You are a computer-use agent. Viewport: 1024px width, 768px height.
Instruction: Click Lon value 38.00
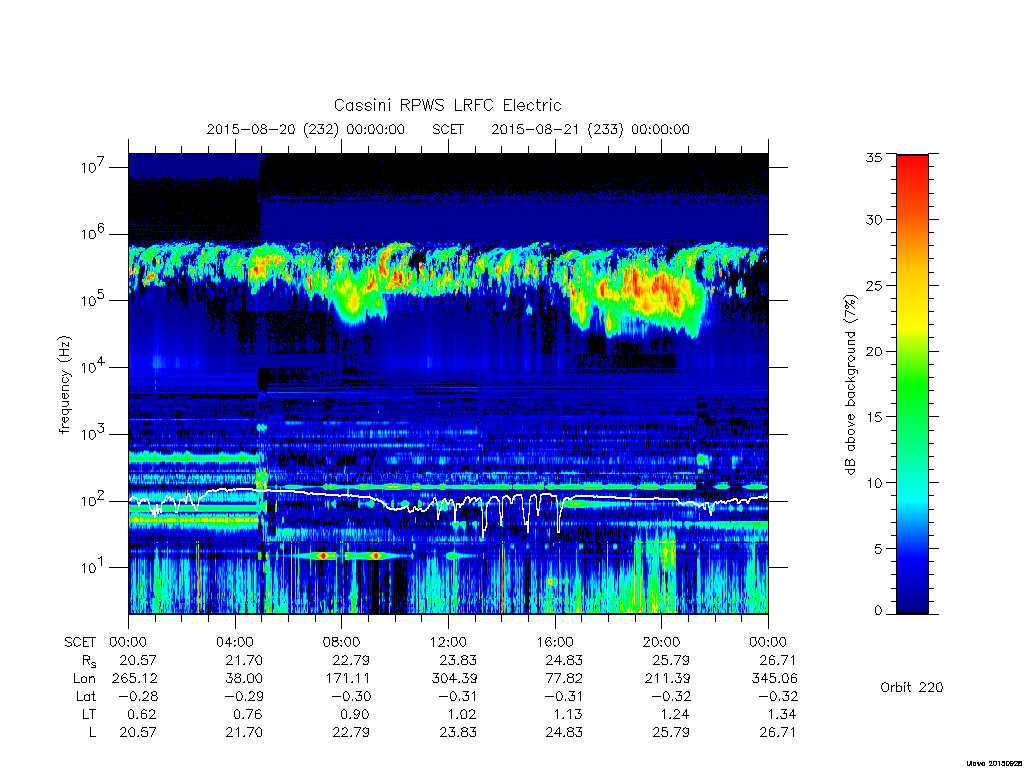coord(244,679)
